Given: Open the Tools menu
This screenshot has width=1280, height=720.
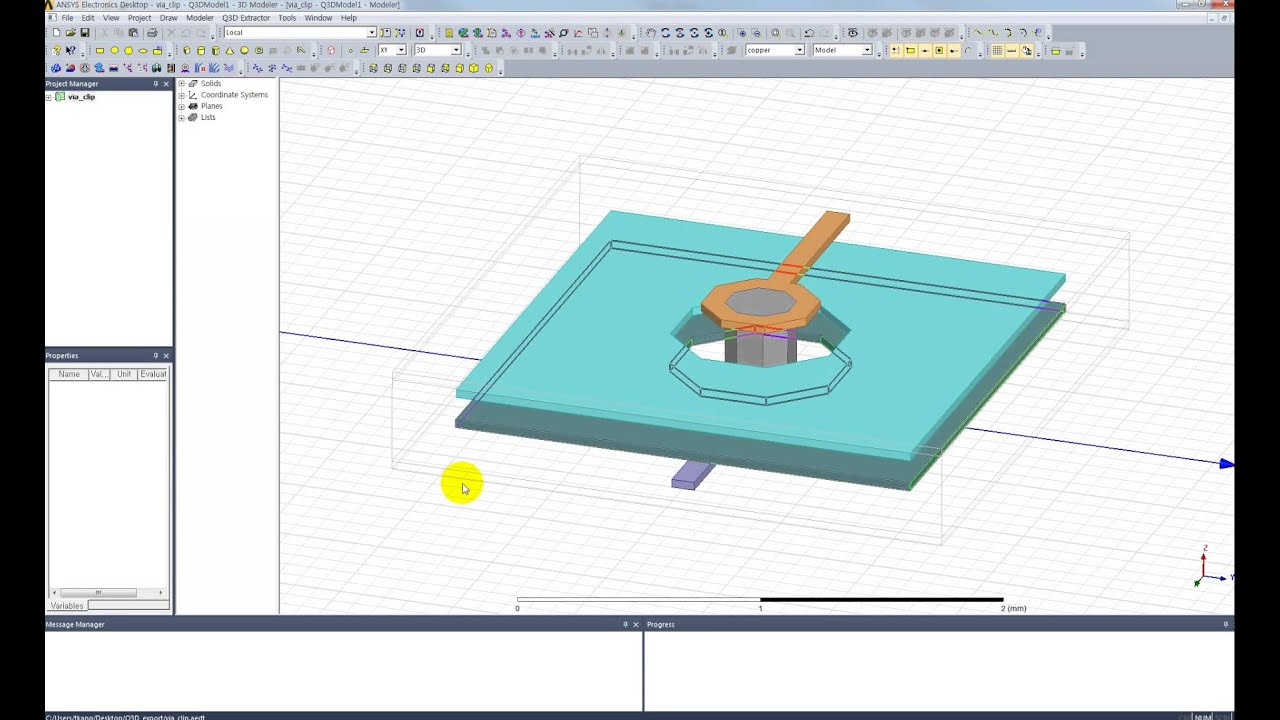Looking at the screenshot, I should pos(287,18).
